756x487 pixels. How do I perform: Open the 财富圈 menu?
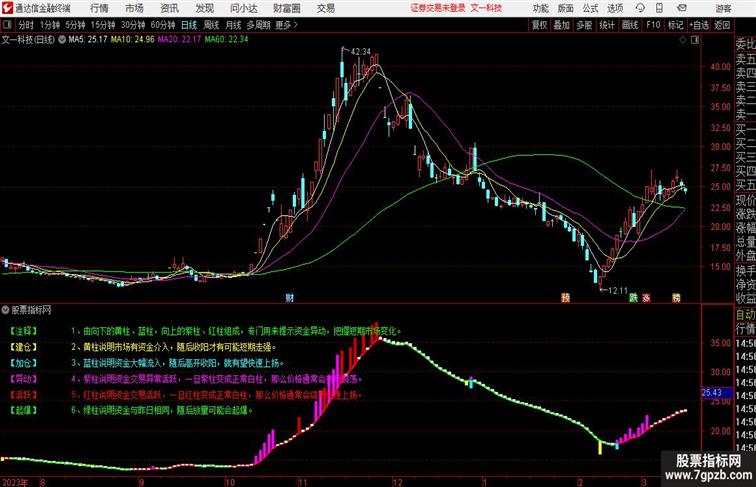(286, 8)
